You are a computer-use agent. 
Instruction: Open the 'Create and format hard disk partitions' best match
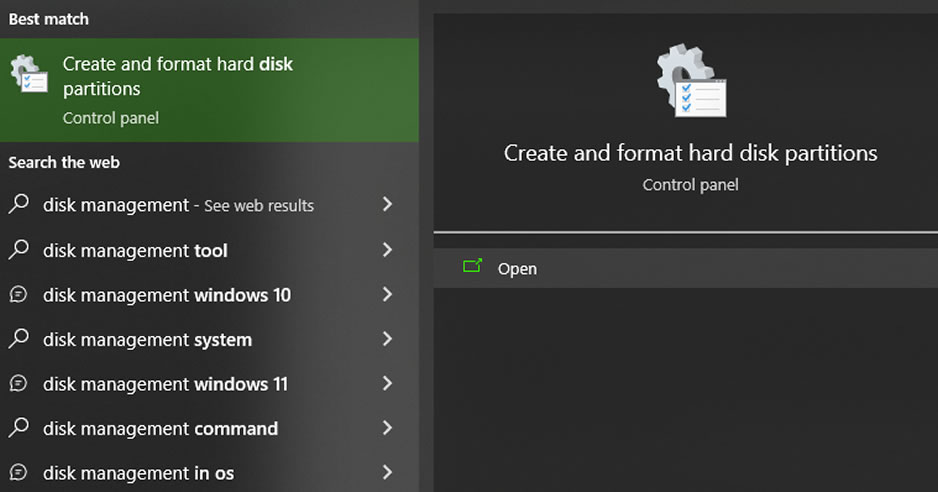click(x=209, y=90)
